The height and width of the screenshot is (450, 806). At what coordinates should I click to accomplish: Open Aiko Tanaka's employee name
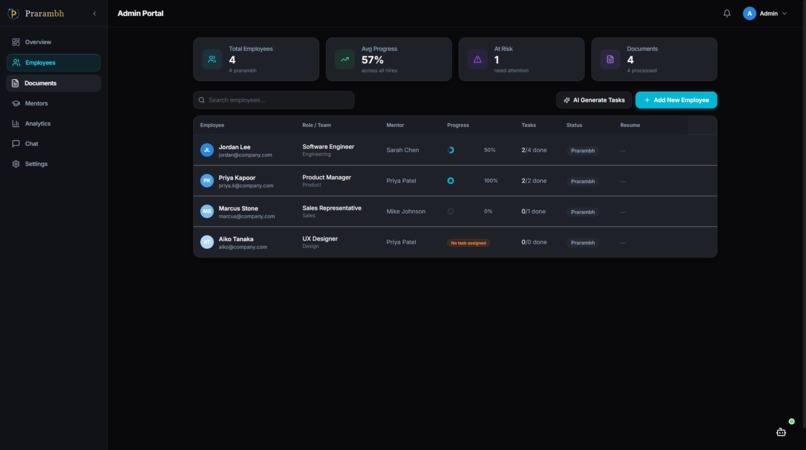(x=236, y=239)
